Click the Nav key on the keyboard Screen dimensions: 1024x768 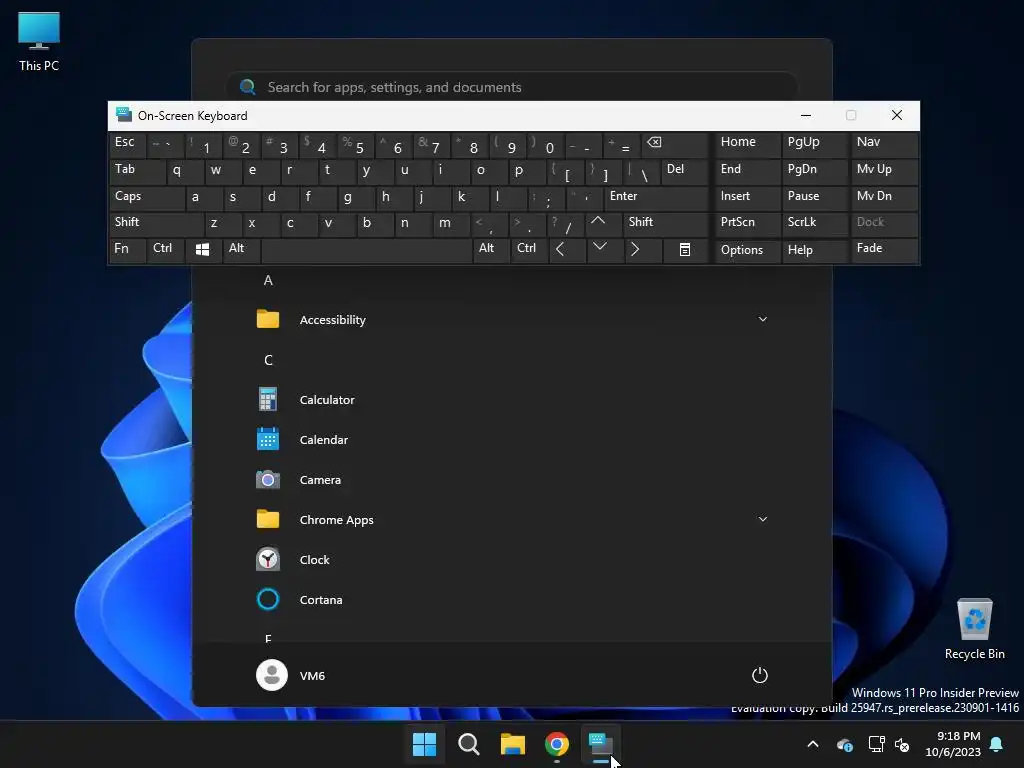tap(884, 145)
